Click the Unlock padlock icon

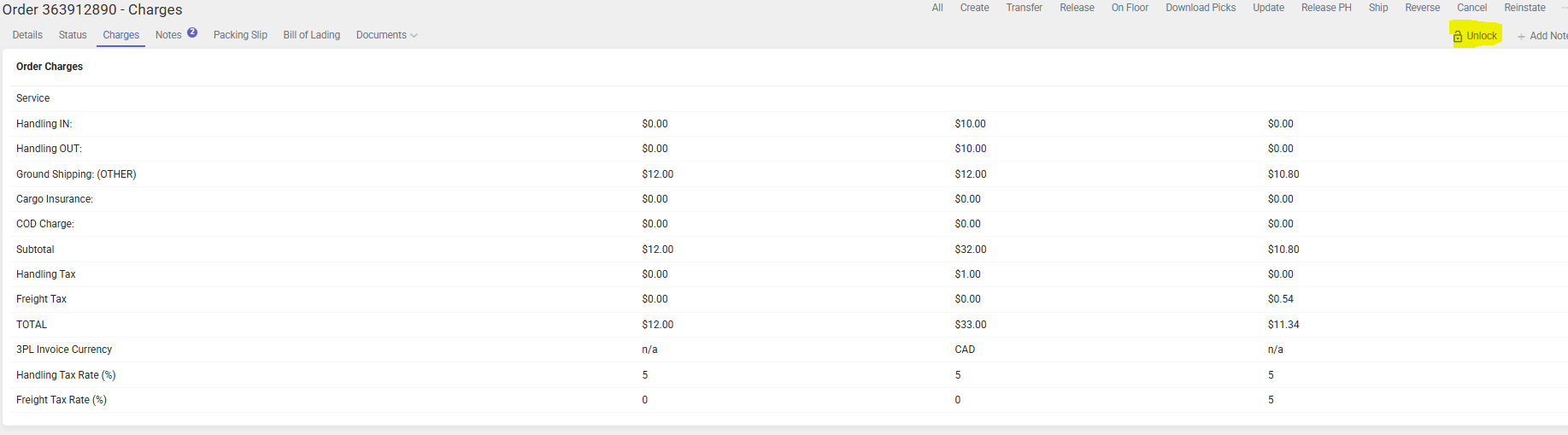coord(1458,36)
